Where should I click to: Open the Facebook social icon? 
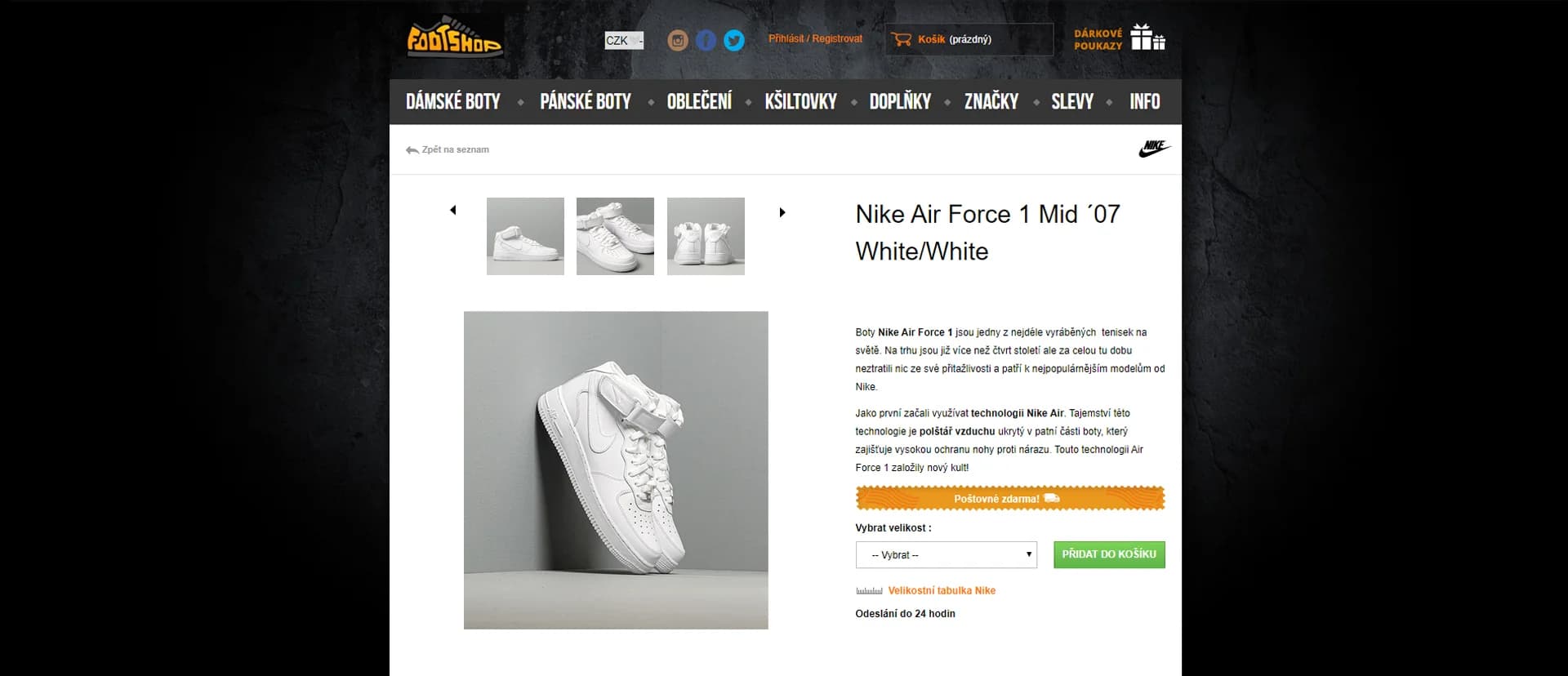(x=706, y=40)
